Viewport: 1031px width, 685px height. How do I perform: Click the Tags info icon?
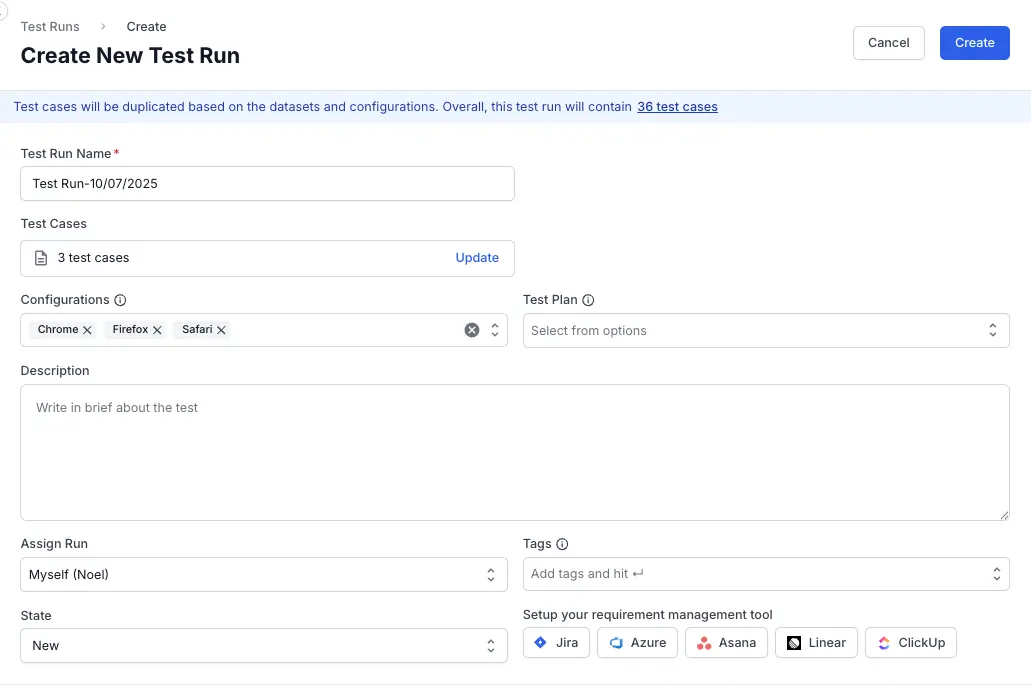(x=562, y=544)
